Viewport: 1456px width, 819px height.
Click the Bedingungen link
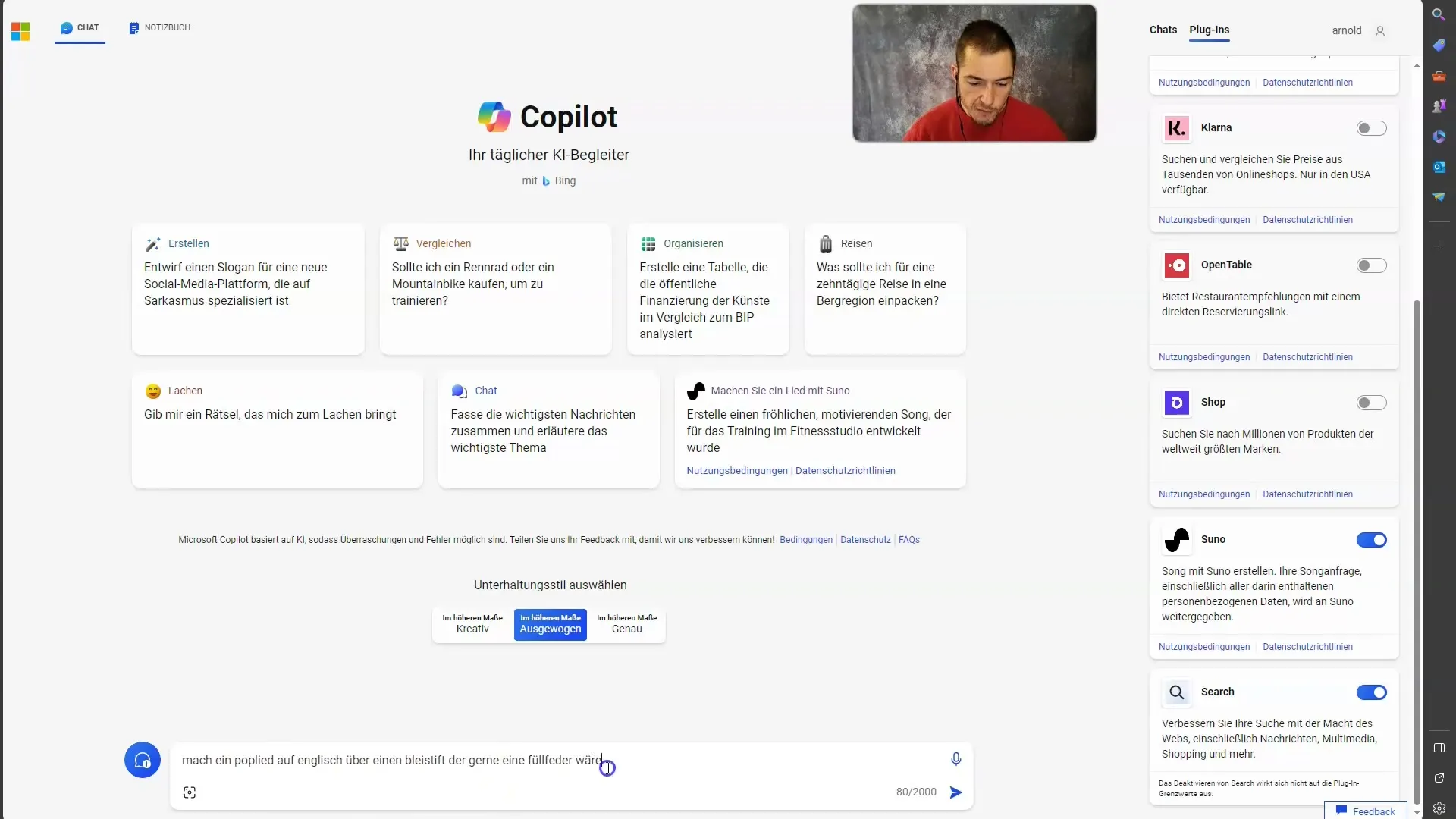click(x=807, y=540)
